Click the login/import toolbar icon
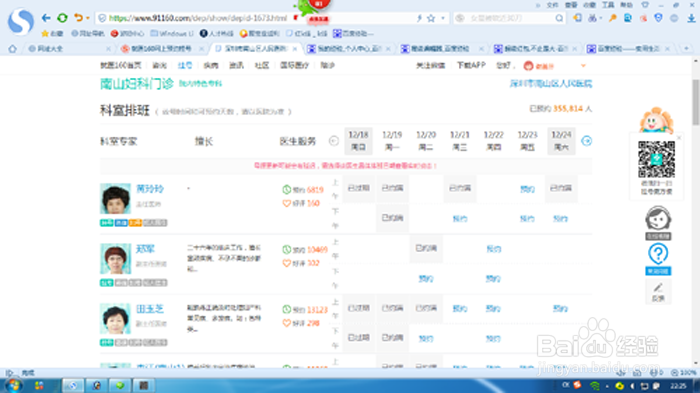 pos(578,18)
